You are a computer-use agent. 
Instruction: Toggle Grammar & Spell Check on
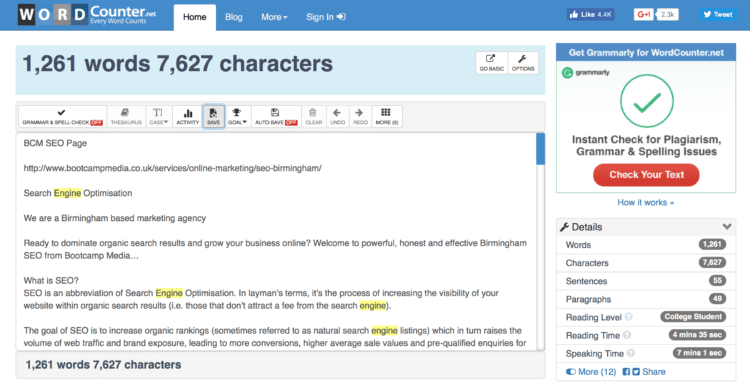pyautogui.click(x=63, y=117)
